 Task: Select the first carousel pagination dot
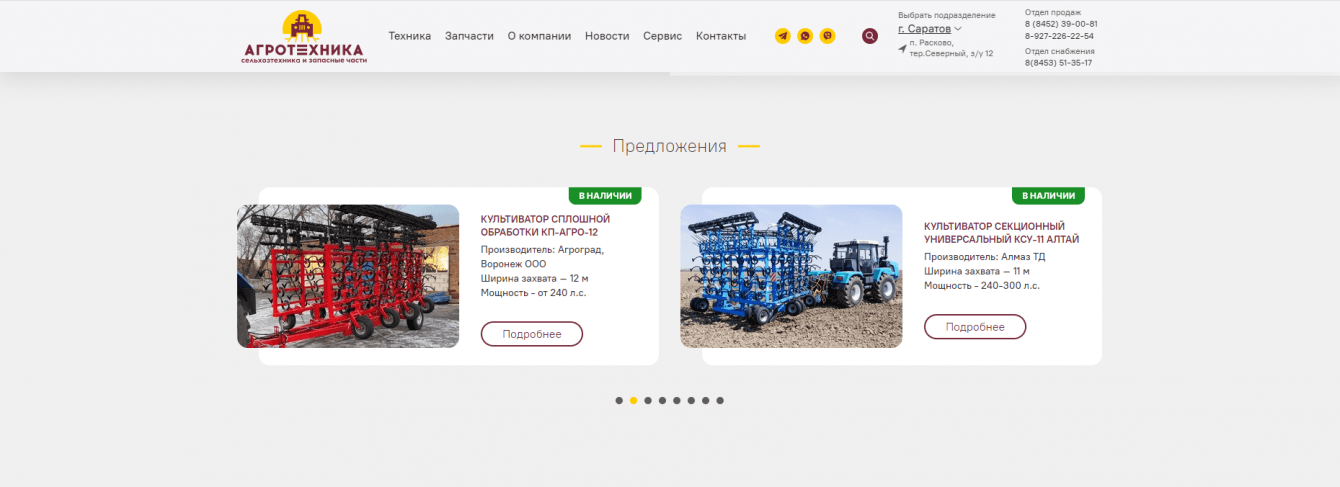click(x=619, y=400)
